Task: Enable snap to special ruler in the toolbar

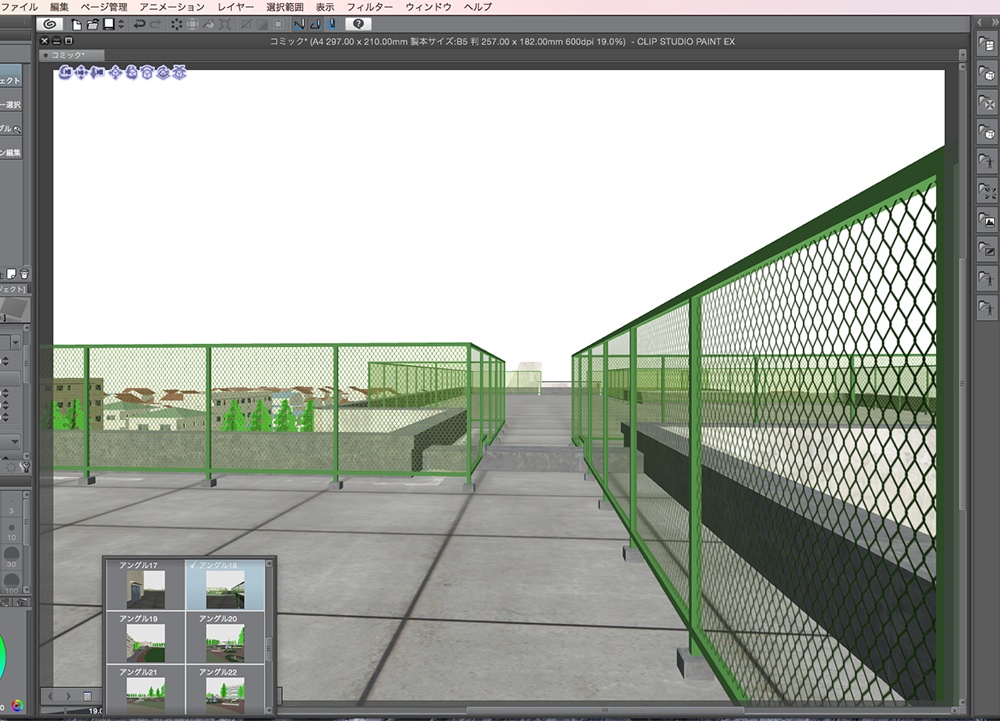Action: point(315,25)
